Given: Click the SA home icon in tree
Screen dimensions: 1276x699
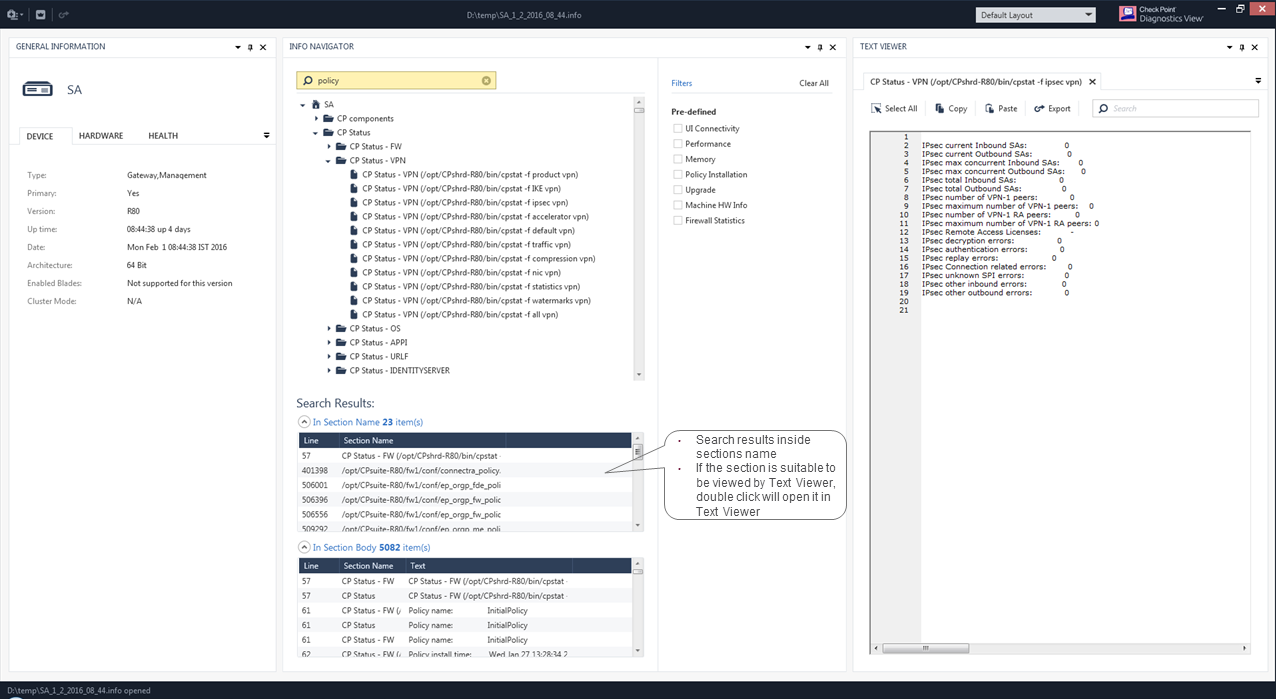Looking at the screenshot, I should coord(316,104).
